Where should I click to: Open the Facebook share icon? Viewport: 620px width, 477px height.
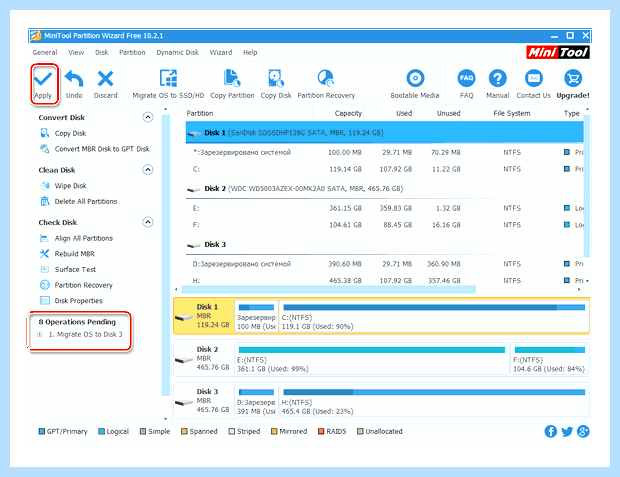550,432
